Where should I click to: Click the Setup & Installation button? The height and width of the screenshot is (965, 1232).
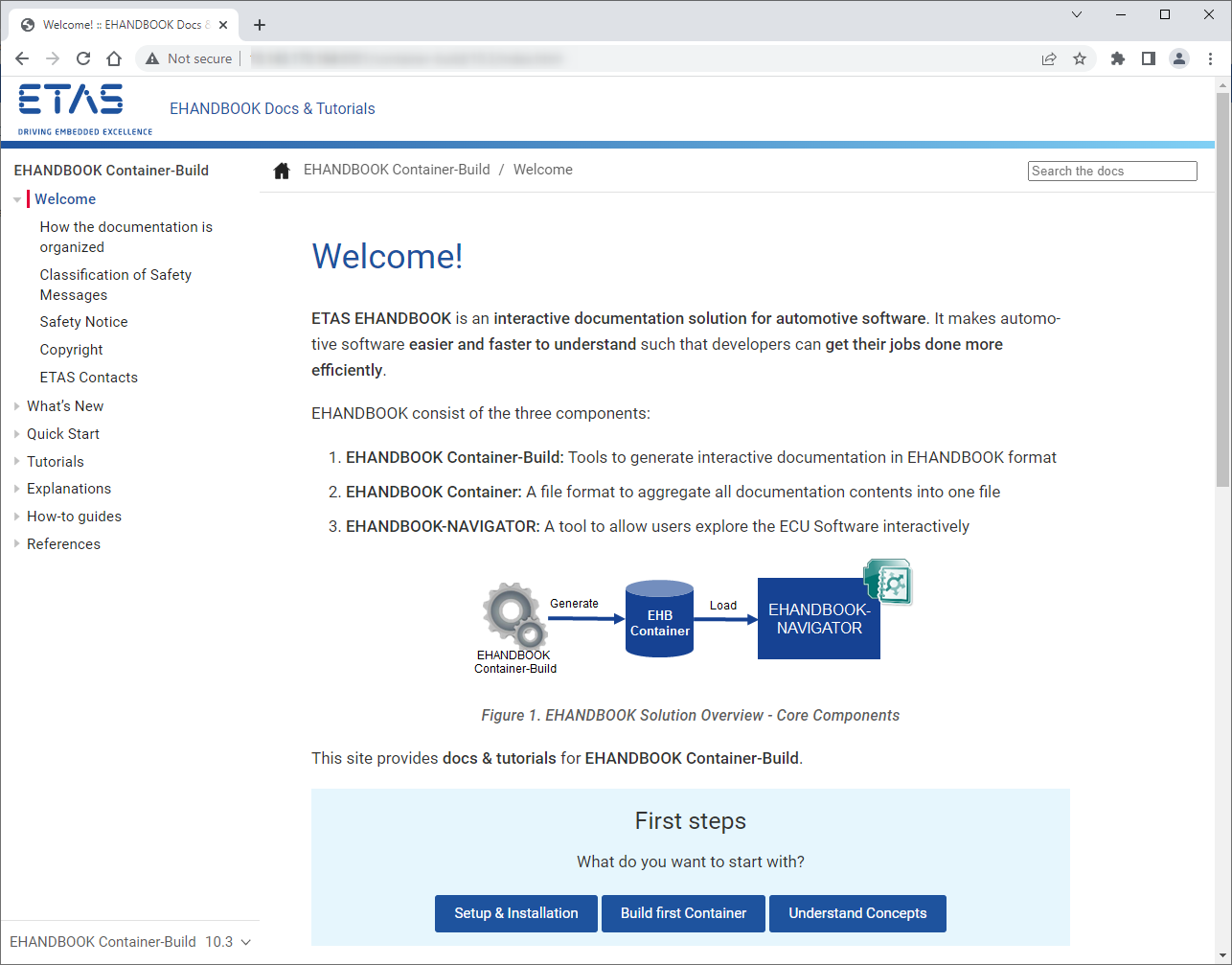(515, 913)
